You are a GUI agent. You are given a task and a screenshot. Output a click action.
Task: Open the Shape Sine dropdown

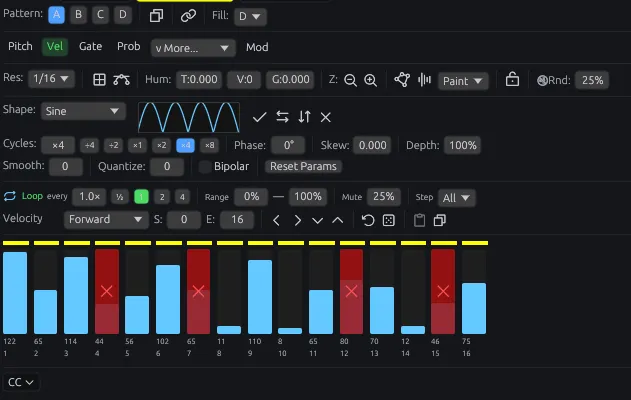[x=83, y=111]
